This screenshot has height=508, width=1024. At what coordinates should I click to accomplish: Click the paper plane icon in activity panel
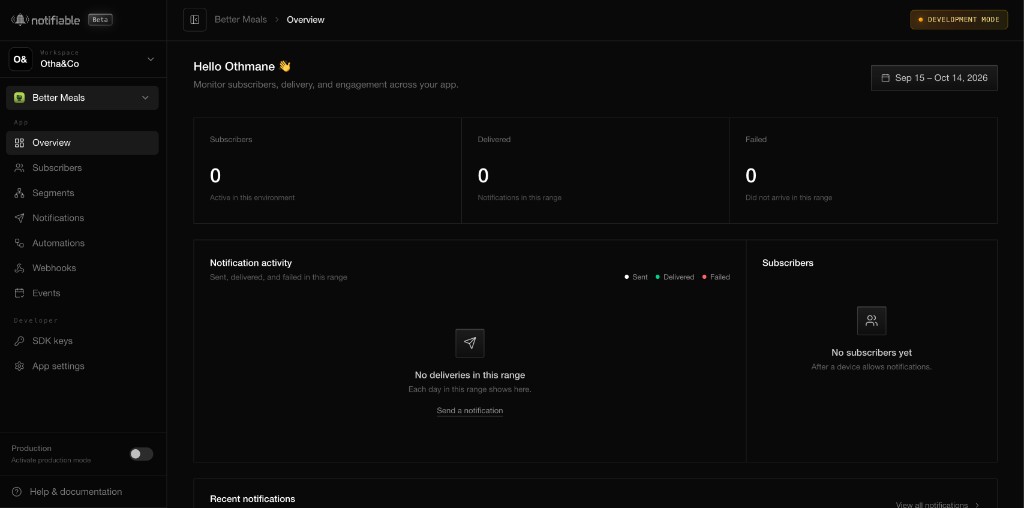coord(470,343)
